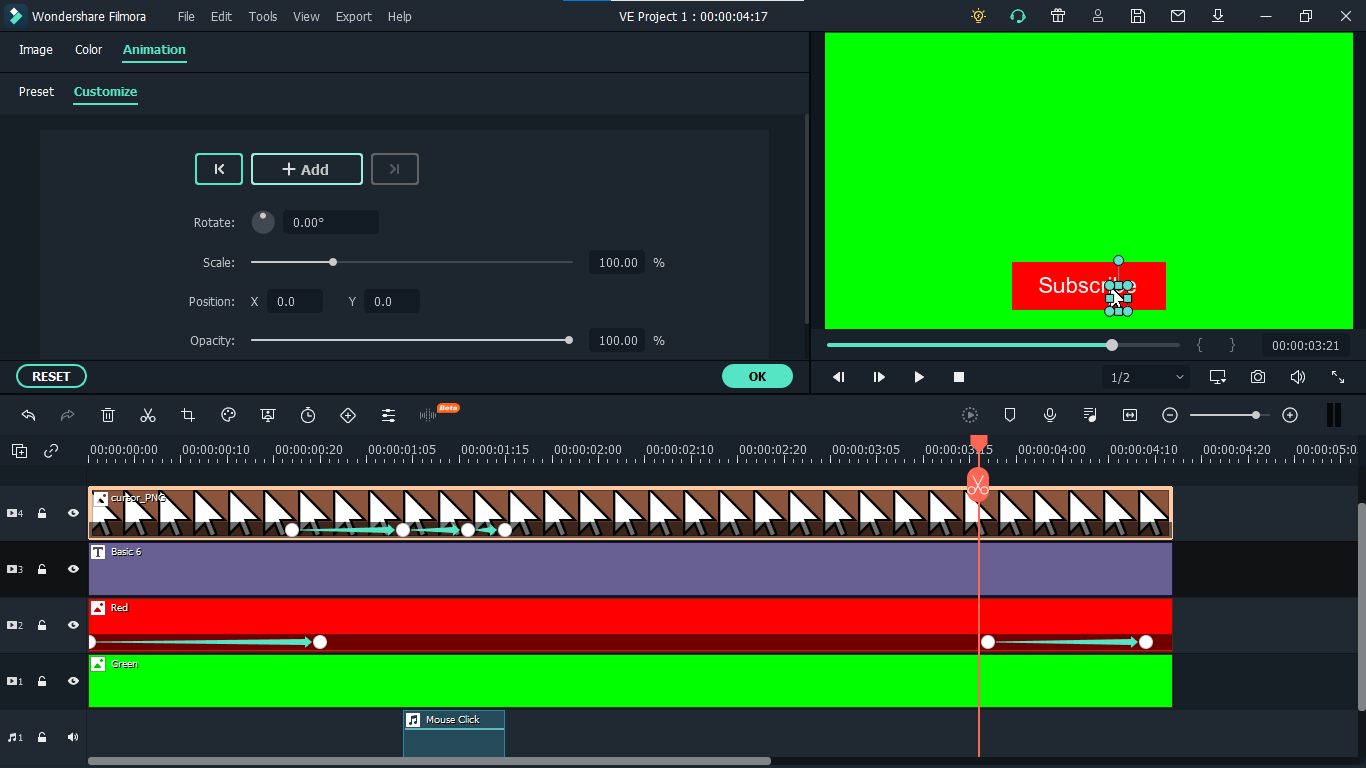Viewport: 1366px width, 768px height.
Task: Toggle the auto ripple link icon
Action: [51, 451]
